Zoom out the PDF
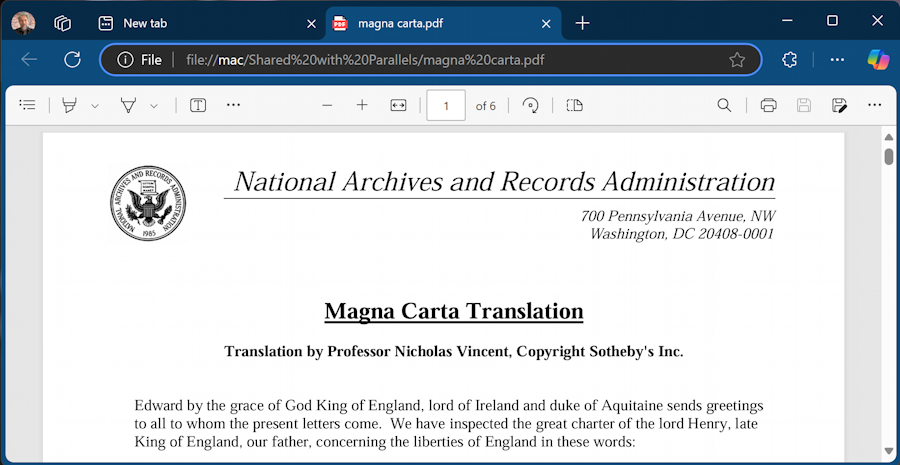 pyautogui.click(x=327, y=105)
